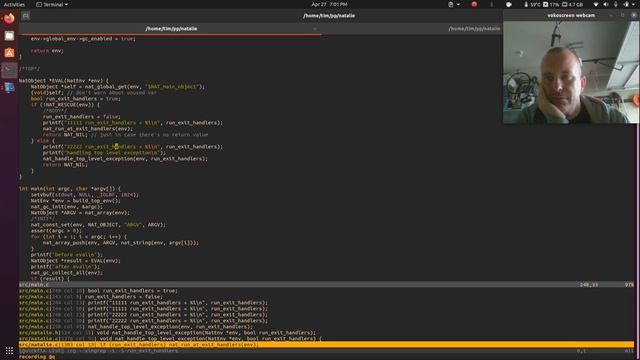
Task: Click the 'assert(argc > 0);' line
Action: tap(56, 231)
